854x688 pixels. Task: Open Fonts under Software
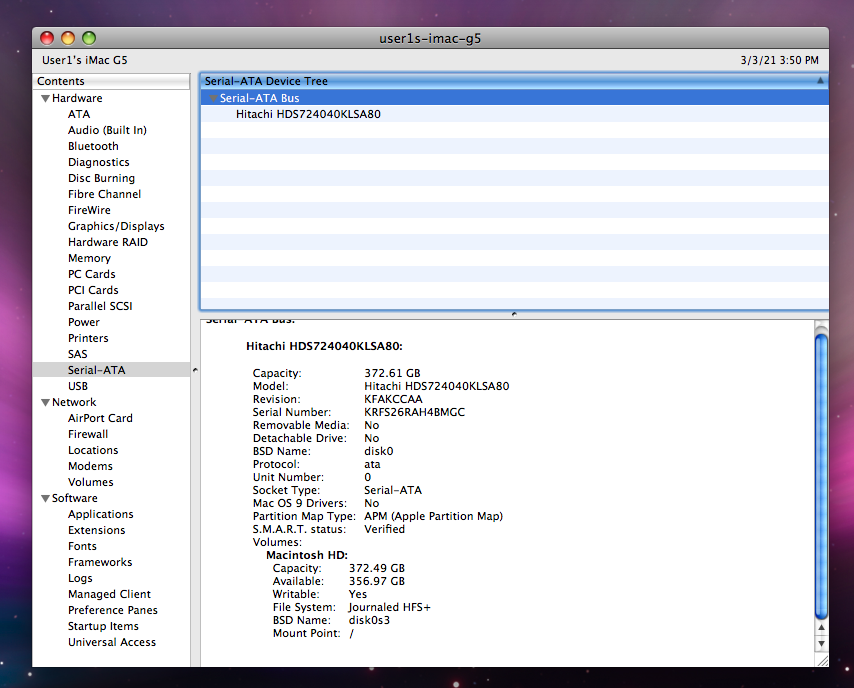[82, 546]
